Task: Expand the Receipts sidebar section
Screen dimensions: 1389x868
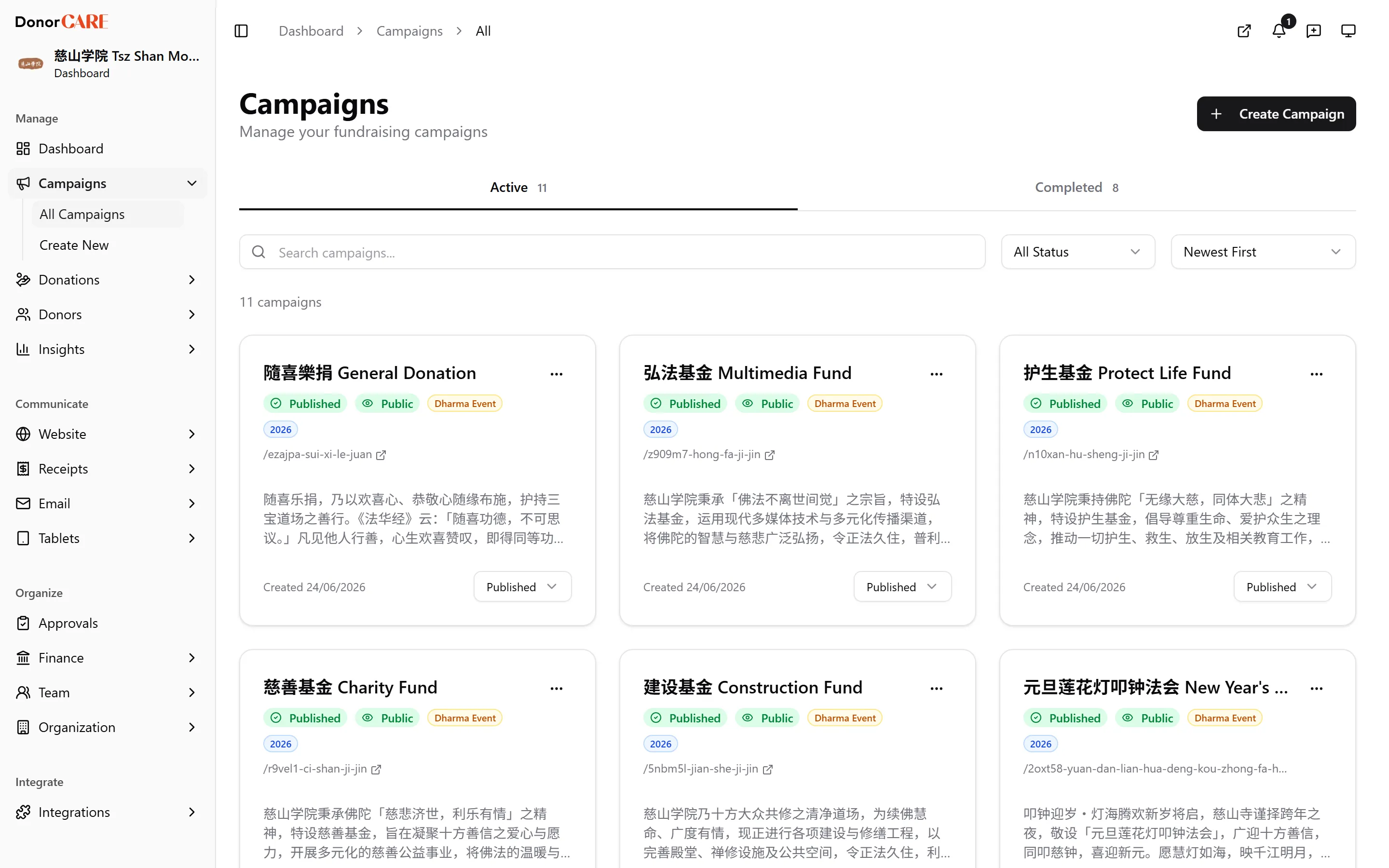Action: 191,468
